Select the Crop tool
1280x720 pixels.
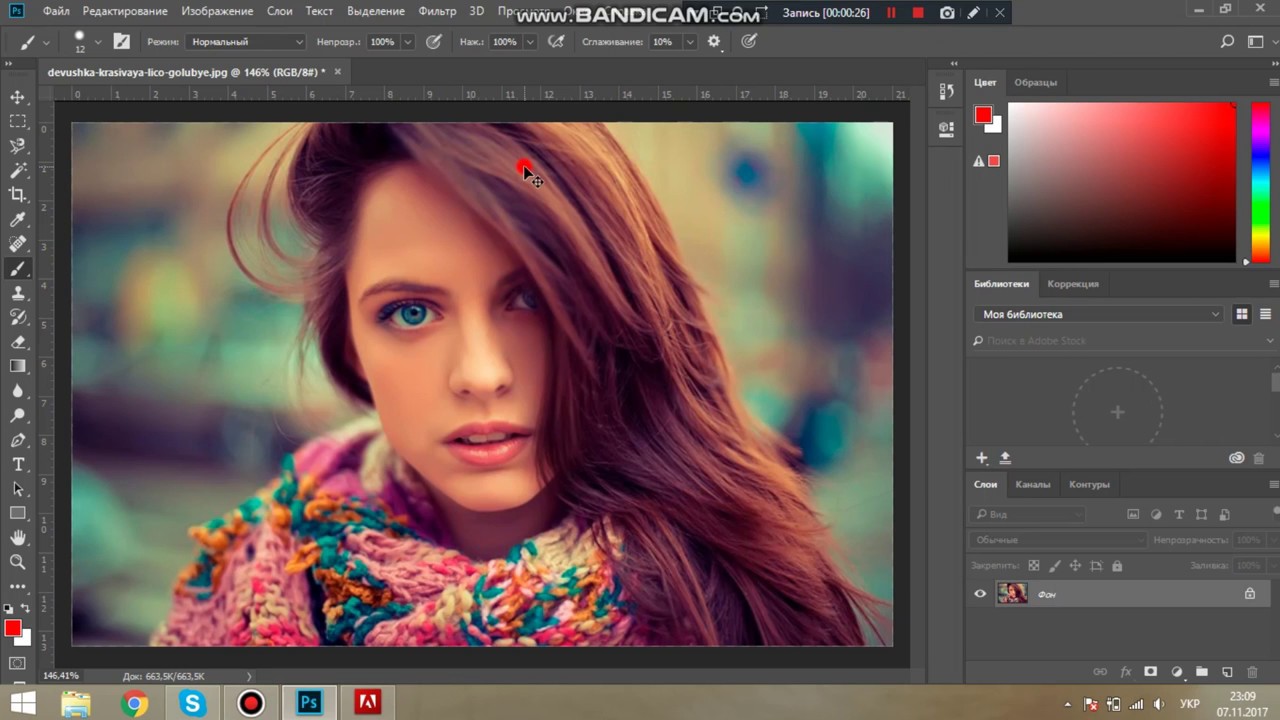click(18, 195)
